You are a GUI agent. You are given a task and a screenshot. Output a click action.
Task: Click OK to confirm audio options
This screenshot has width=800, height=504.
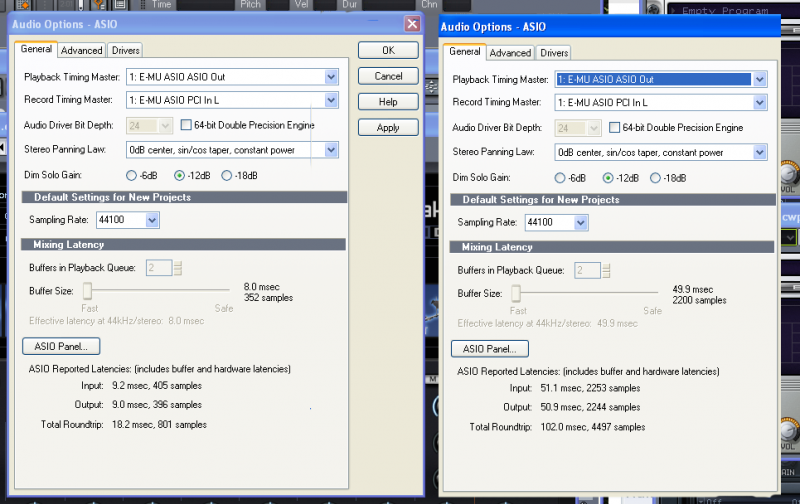click(x=388, y=50)
